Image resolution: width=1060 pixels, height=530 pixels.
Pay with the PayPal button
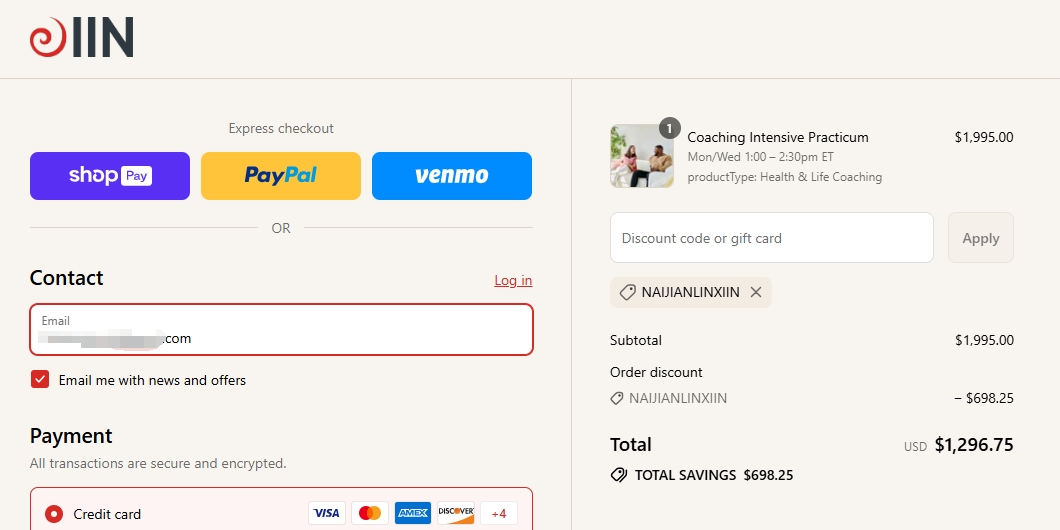[x=281, y=176]
